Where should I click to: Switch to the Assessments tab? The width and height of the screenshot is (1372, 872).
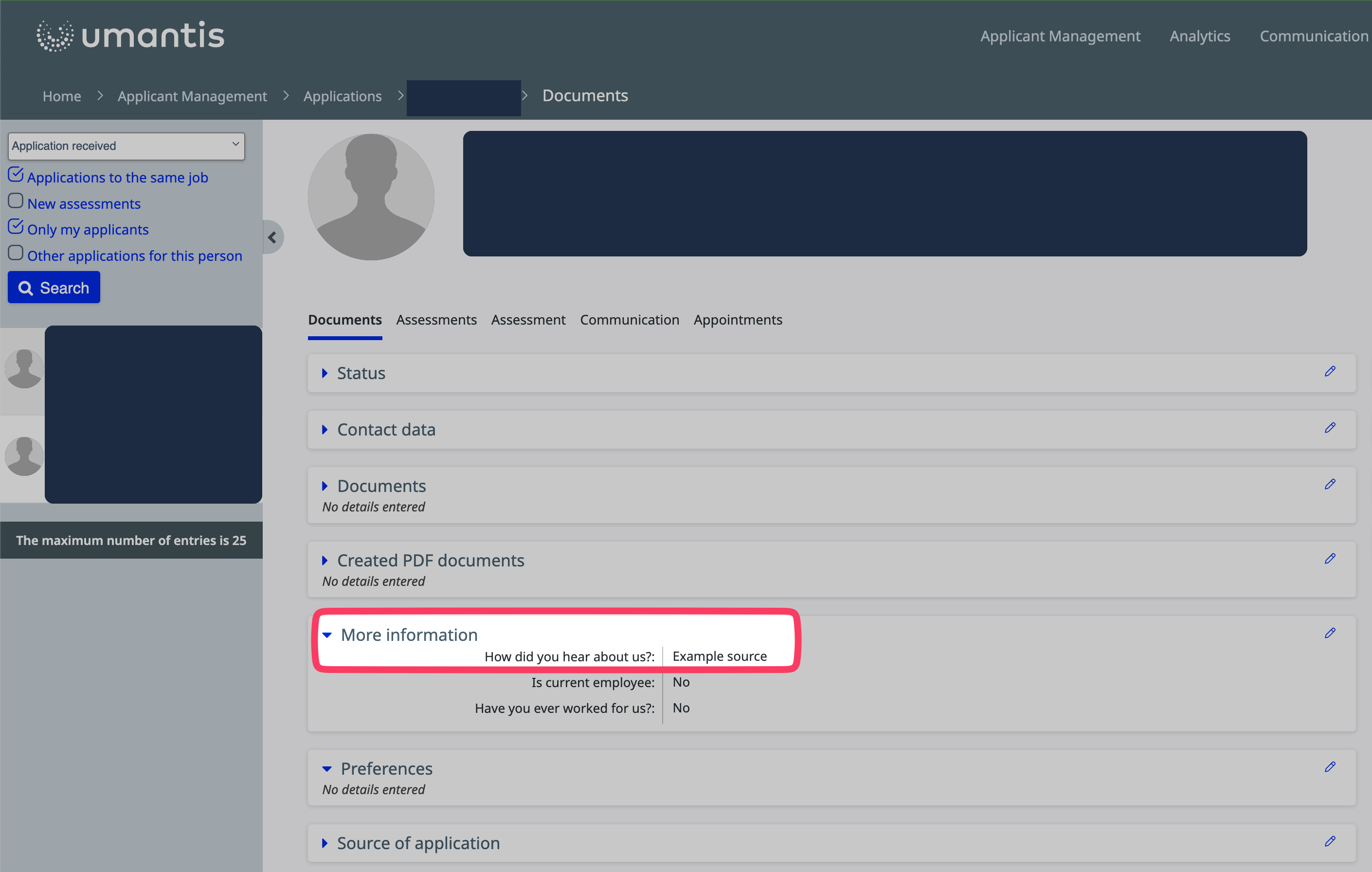(436, 320)
